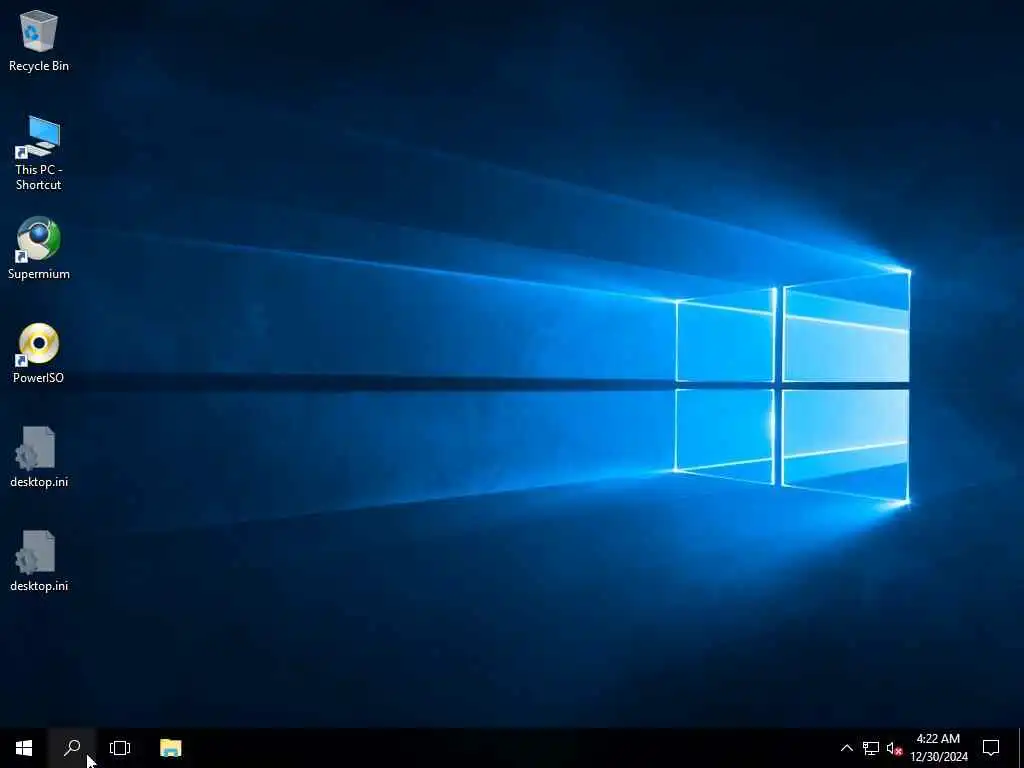Screen dimensions: 1024x768
Task: Select the bottom-most desktop.ini file icon
Action: pyautogui.click(x=39, y=560)
